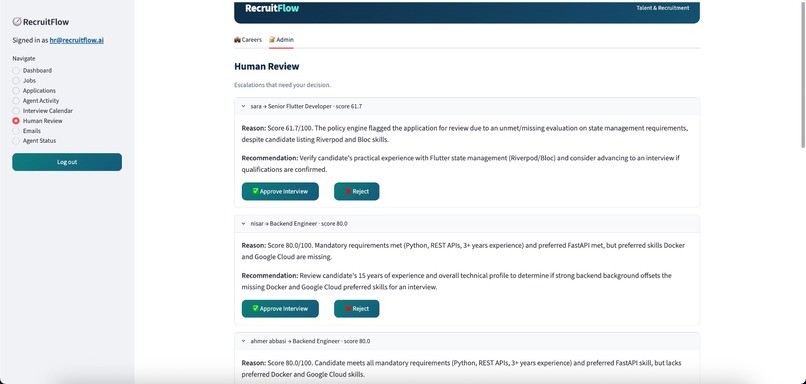This screenshot has width=806, height=384.
Task: Select the Human Review radio option
Action: pos(37,121)
